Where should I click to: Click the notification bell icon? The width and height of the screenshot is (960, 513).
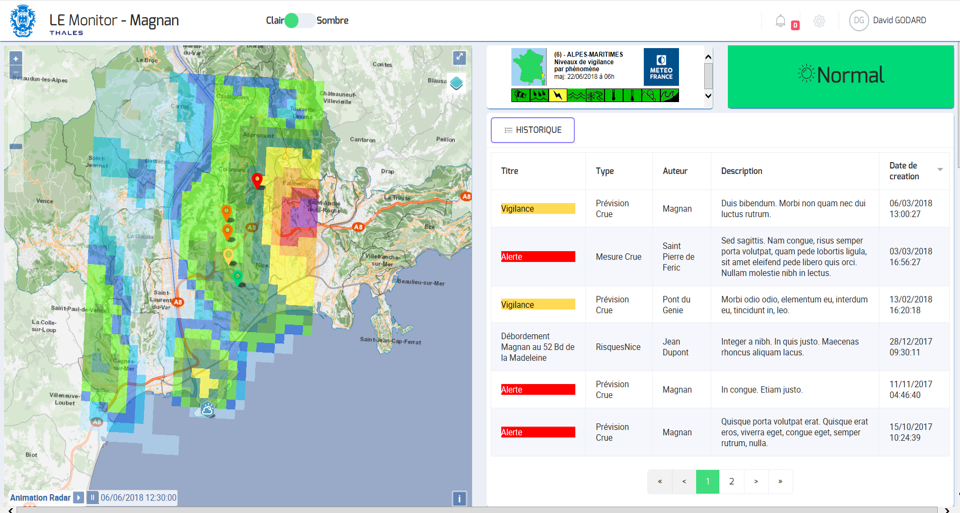pyautogui.click(x=781, y=21)
